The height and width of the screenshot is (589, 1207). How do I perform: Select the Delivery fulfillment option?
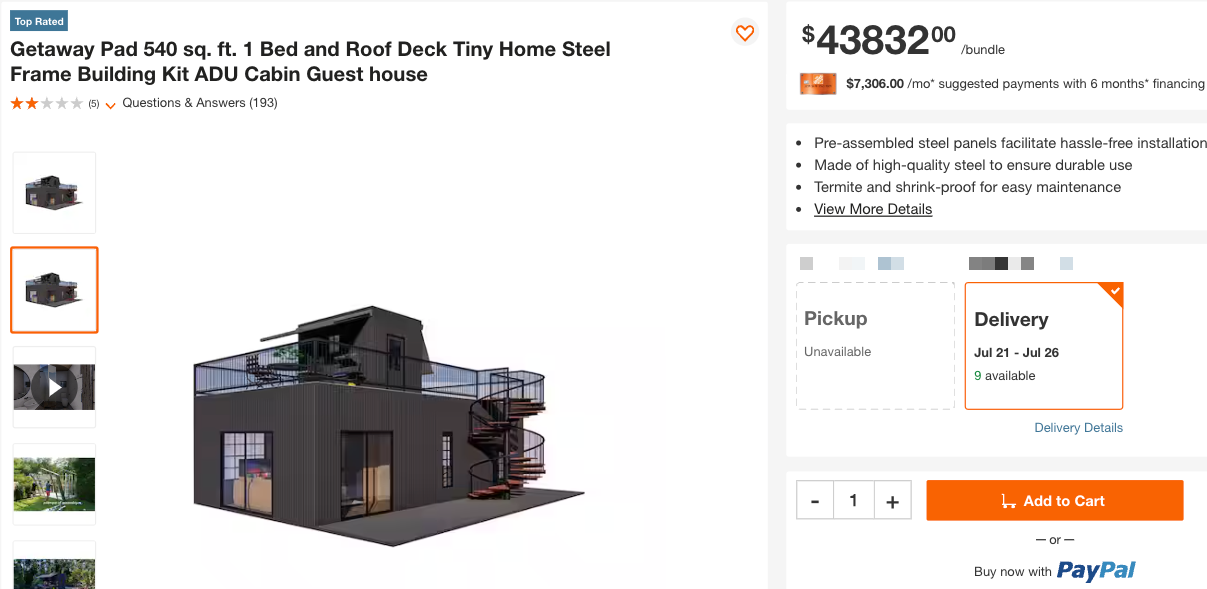tap(1043, 346)
